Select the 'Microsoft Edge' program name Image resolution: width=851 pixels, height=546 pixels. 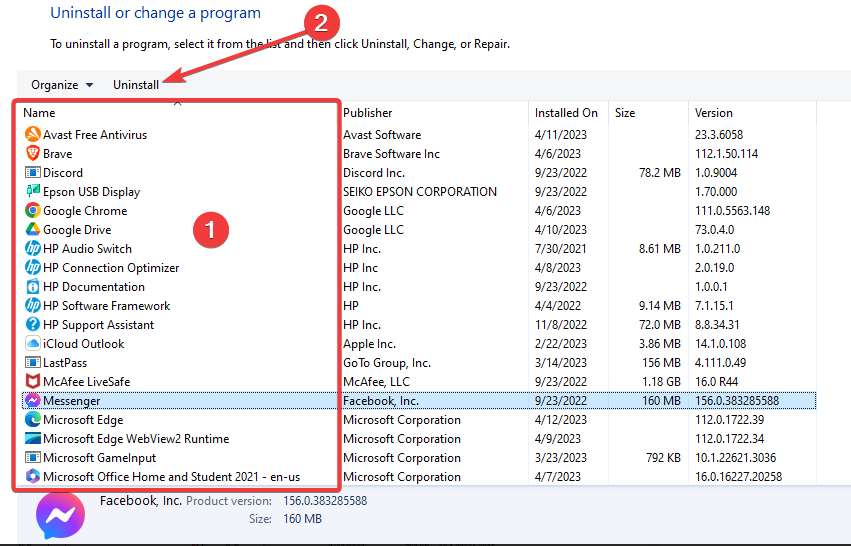pos(83,420)
